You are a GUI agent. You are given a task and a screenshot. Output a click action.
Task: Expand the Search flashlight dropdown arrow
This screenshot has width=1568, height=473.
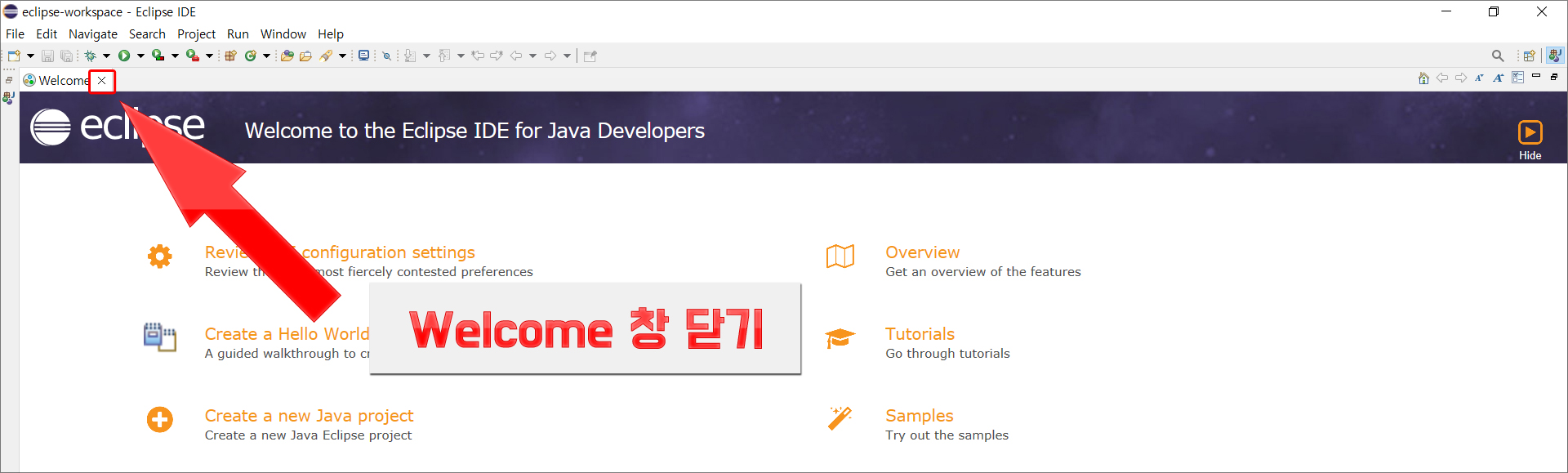click(x=342, y=56)
